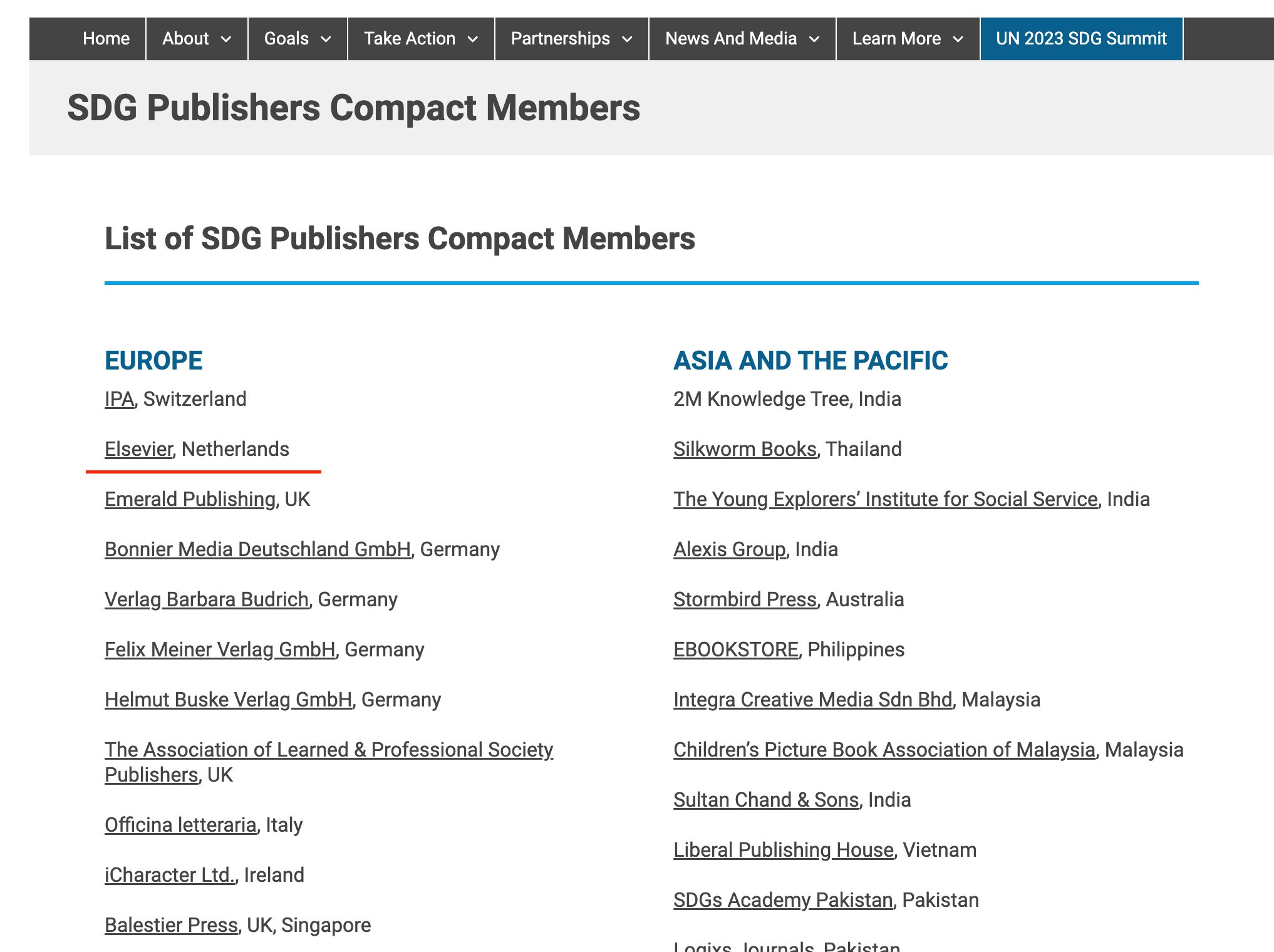Visit Felix Meiner Verlag GmbH link
1274x952 pixels.
pos(220,649)
